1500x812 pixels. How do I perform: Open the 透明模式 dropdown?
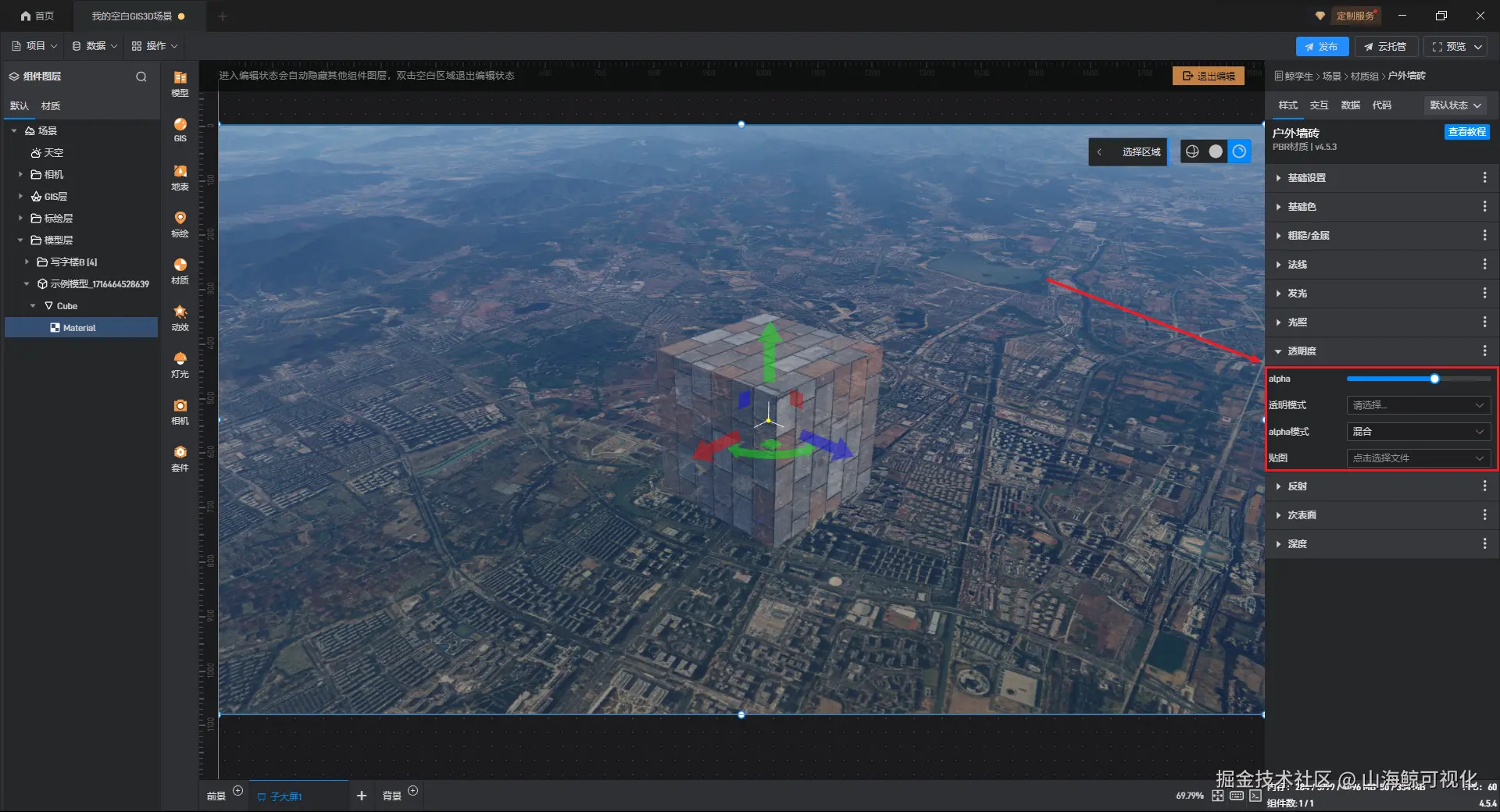point(1418,405)
